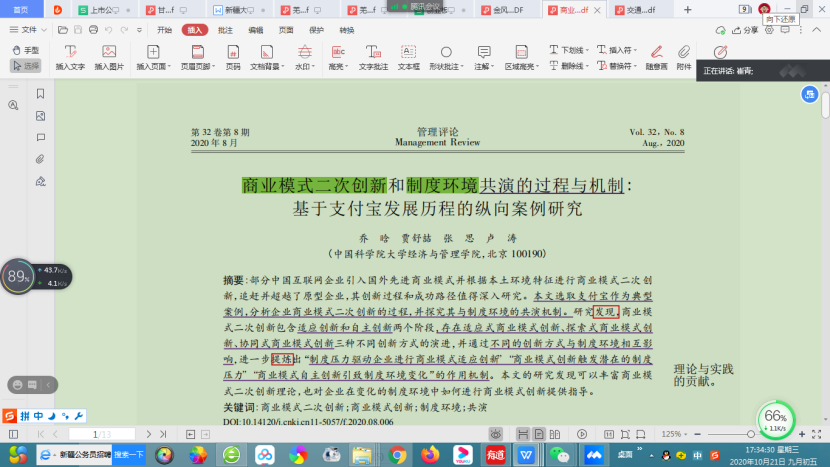Click the Text Box (文本框) tool
This screenshot has height=467, width=830.
[x=408, y=57]
